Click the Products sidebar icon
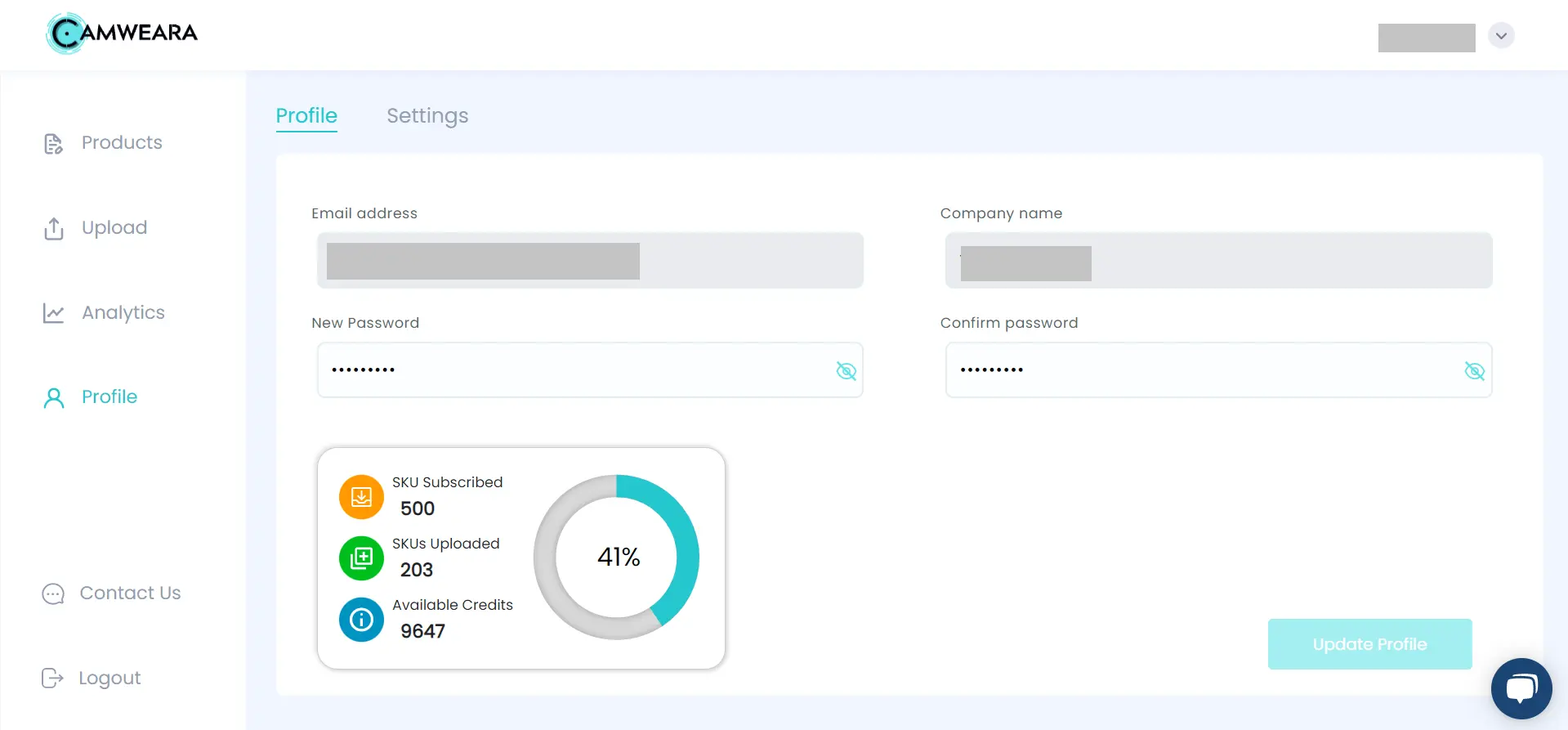Image resolution: width=1568 pixels, height=730 pixels. [x=53, y=144]
